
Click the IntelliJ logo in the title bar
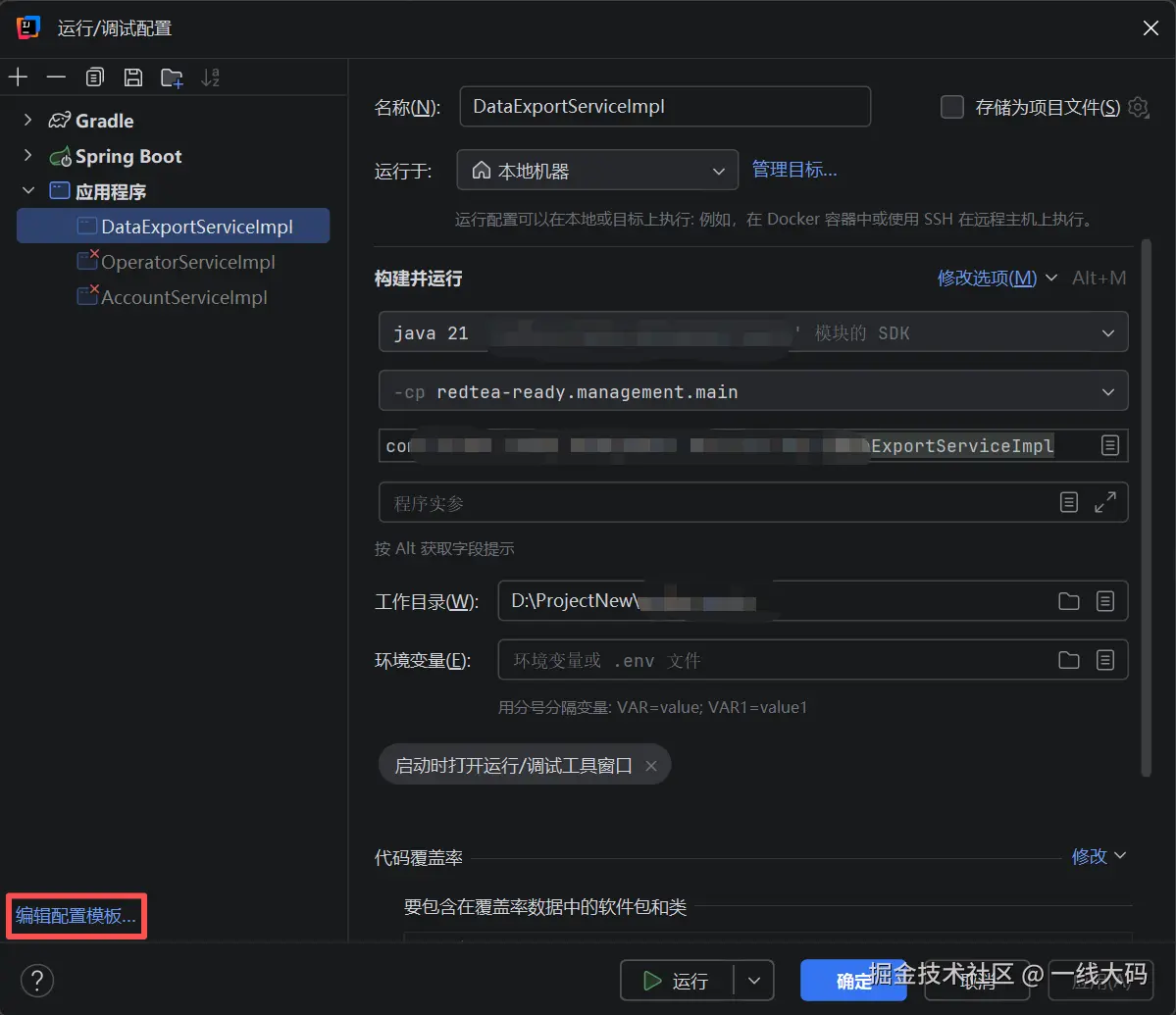pyautogui.click(x=27, y=27)
